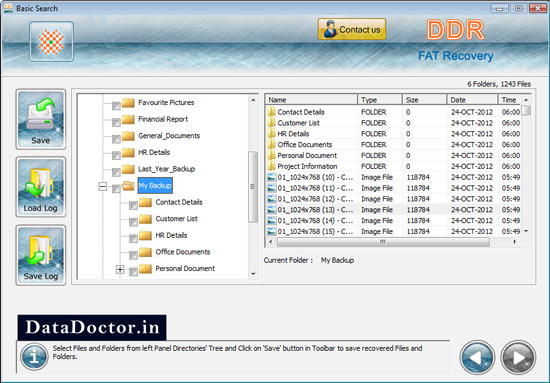Open the Load Log tool

[x=41, y=187]
